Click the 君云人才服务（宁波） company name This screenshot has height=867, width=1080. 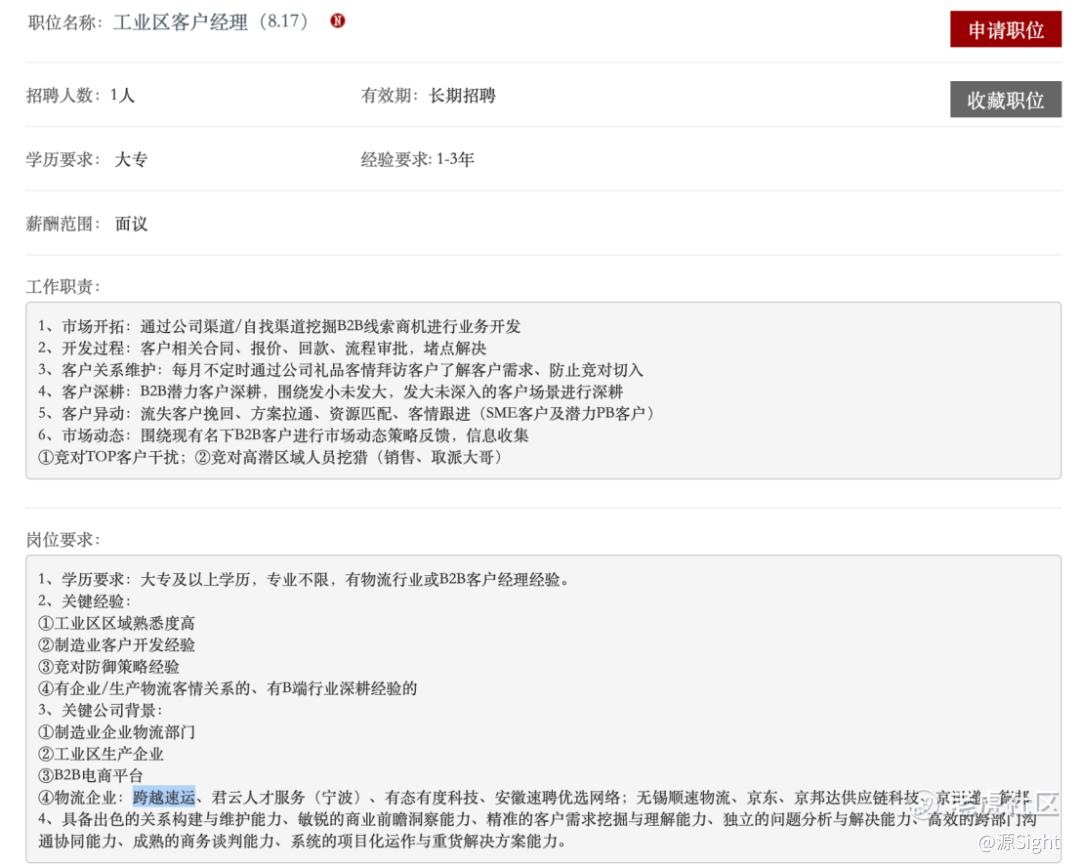286,797
